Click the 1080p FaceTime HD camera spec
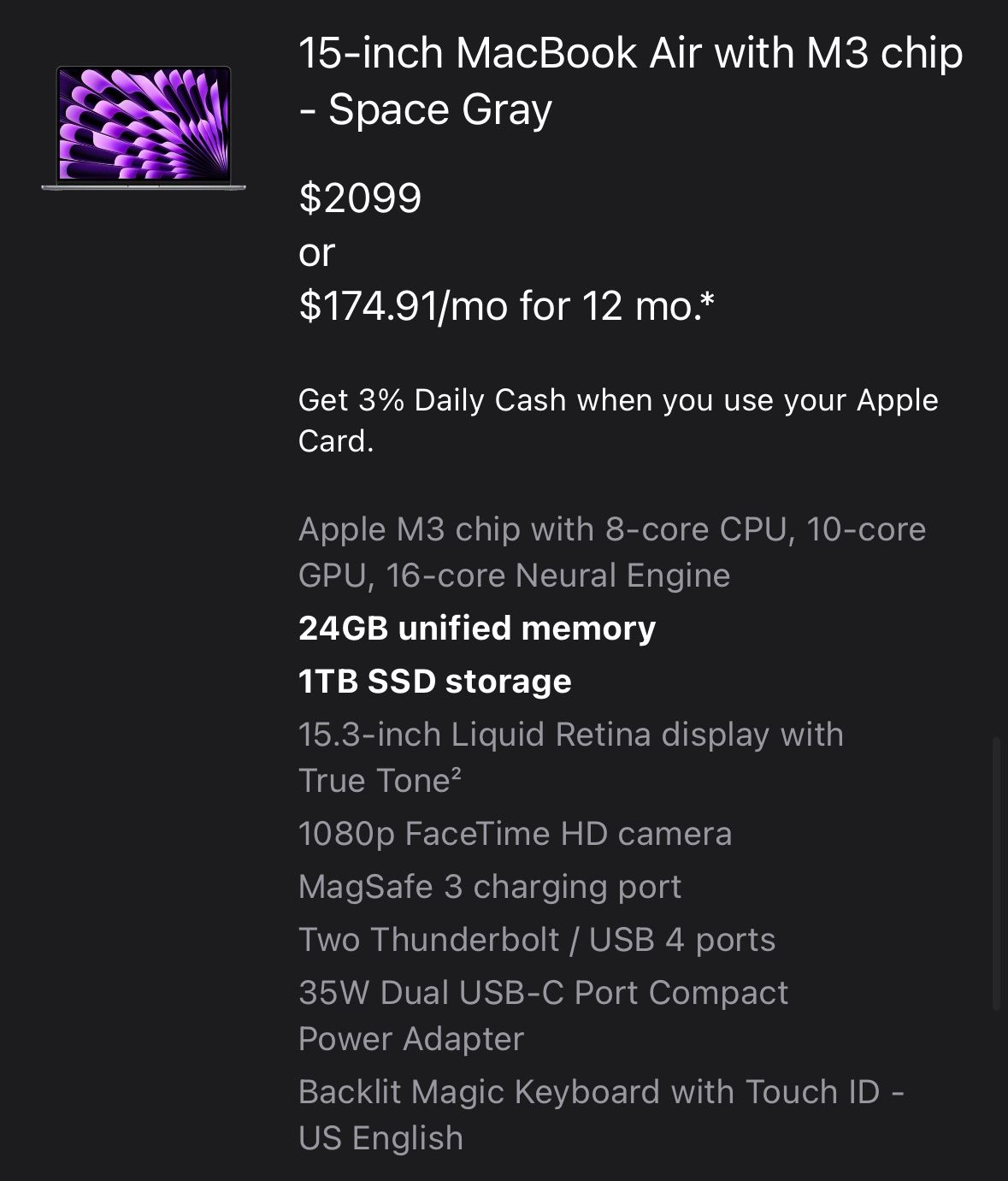 coord(515,834)
